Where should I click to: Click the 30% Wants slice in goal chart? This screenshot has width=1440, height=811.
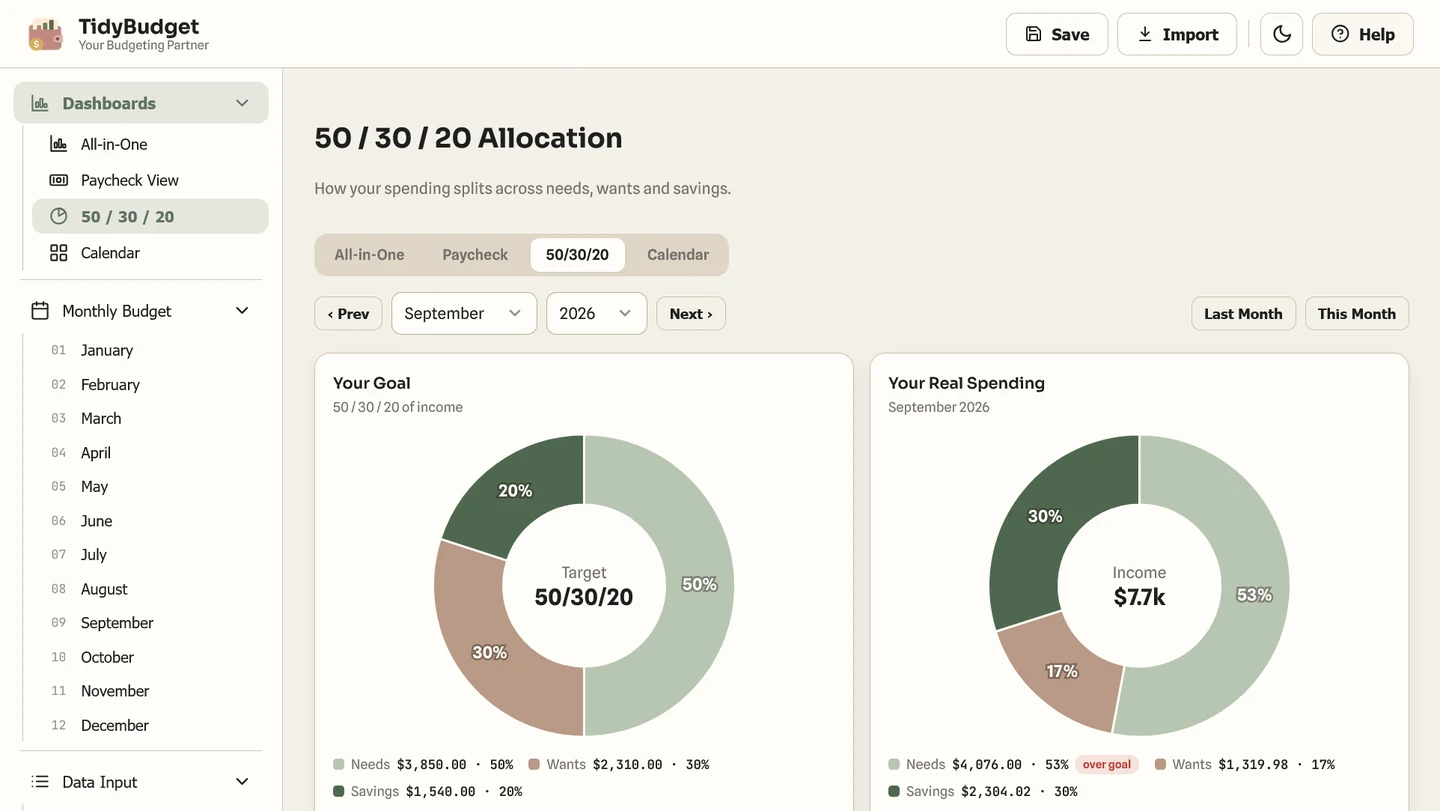tap(490, 652)
